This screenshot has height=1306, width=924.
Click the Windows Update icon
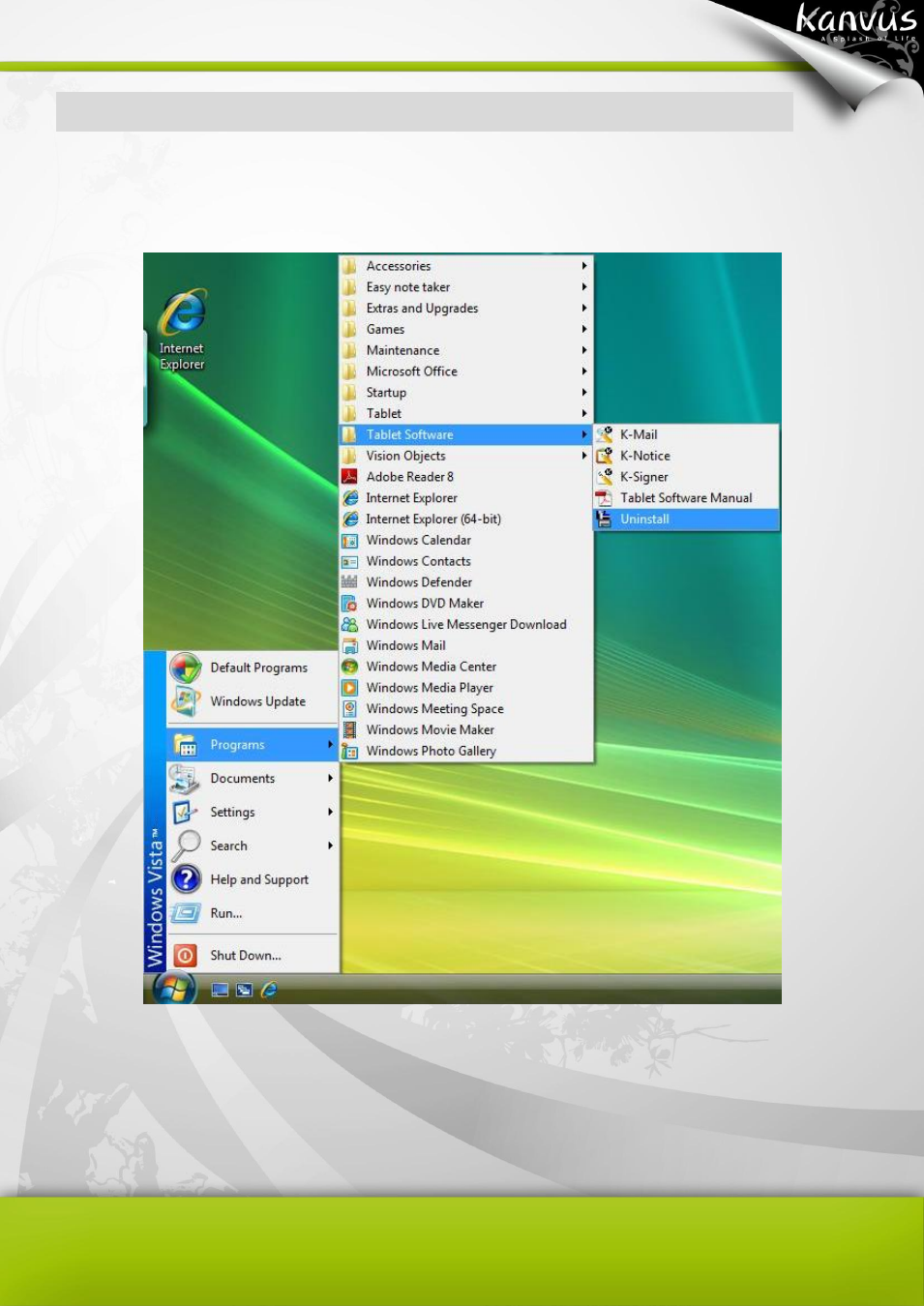click(x=185, y=701)
